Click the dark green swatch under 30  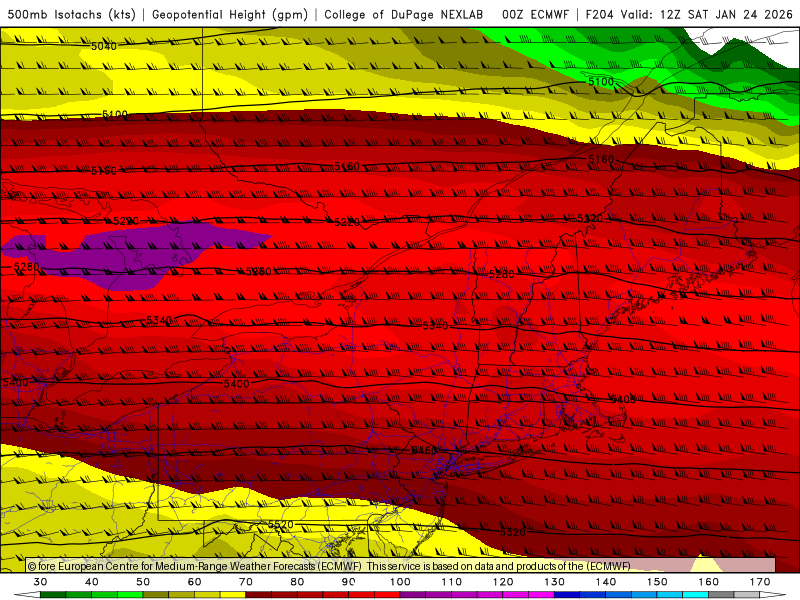coord(53,595)
